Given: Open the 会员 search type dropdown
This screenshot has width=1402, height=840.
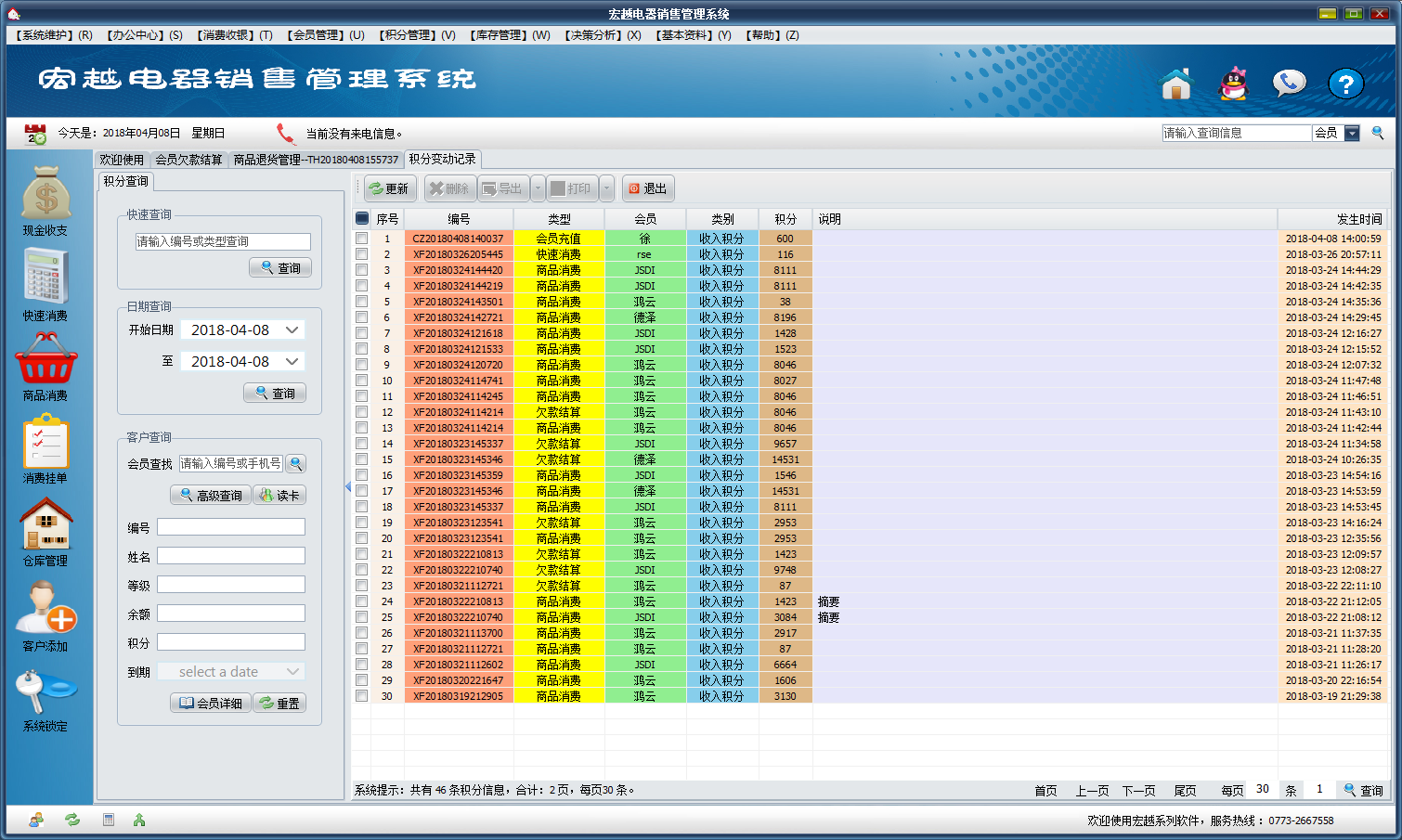Looking at the screenshot, I should (1352, 134).
